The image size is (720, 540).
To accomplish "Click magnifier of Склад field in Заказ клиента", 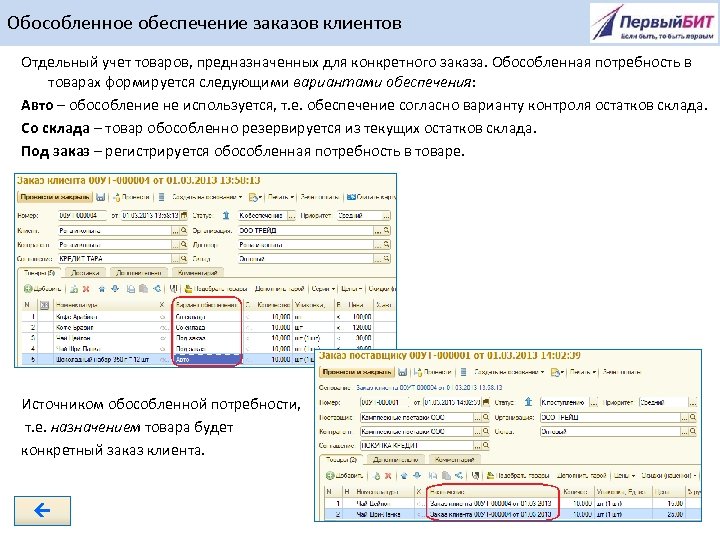I will (387, 259).
